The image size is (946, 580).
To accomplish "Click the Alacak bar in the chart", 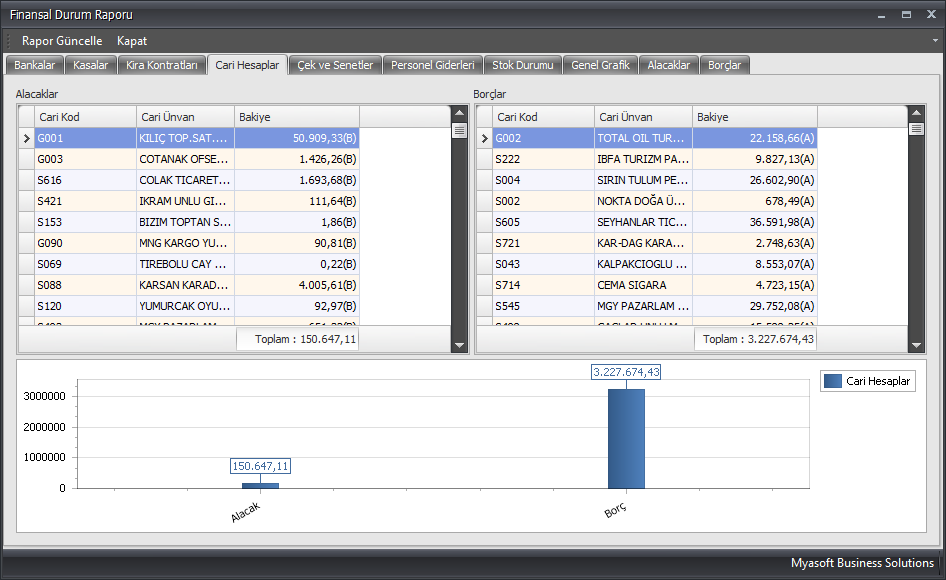I will click(x=261, y=486).
